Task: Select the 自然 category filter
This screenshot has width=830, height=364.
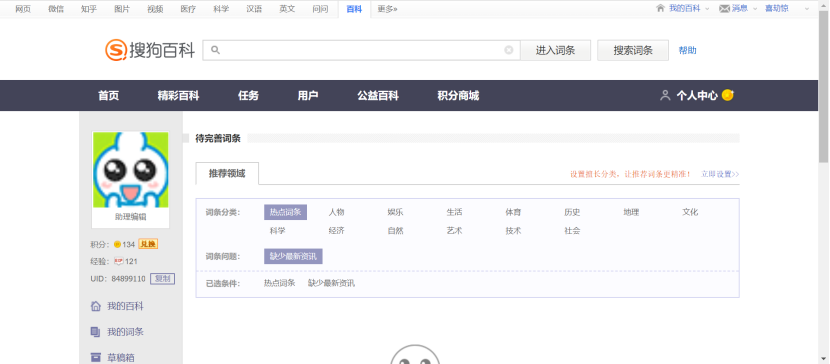Action: 395,231
